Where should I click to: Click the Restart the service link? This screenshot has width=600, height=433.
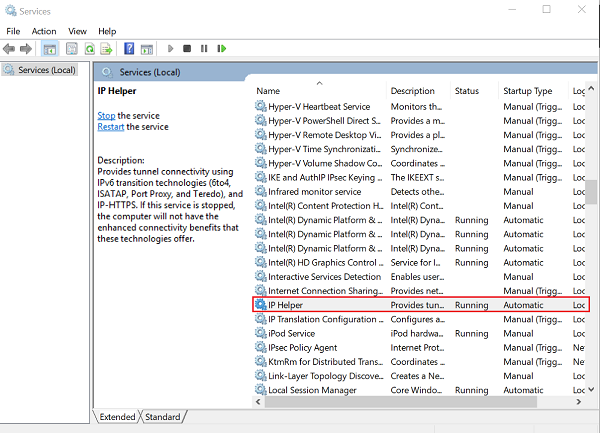[111, 127]
